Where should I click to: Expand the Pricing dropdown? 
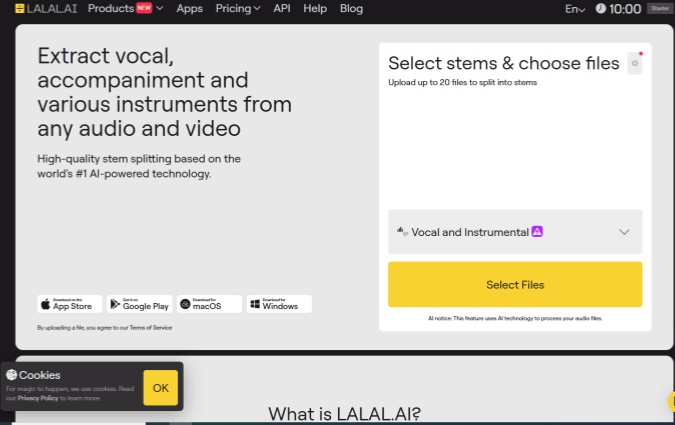238,9
